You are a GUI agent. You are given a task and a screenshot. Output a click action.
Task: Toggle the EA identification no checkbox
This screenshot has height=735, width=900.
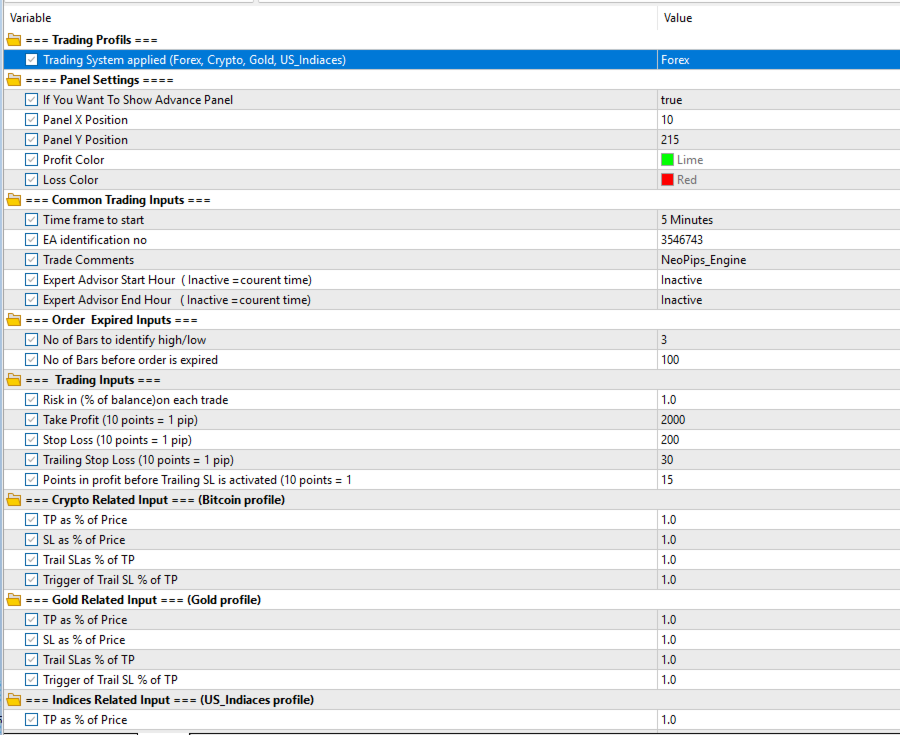[x=32, y=240]
